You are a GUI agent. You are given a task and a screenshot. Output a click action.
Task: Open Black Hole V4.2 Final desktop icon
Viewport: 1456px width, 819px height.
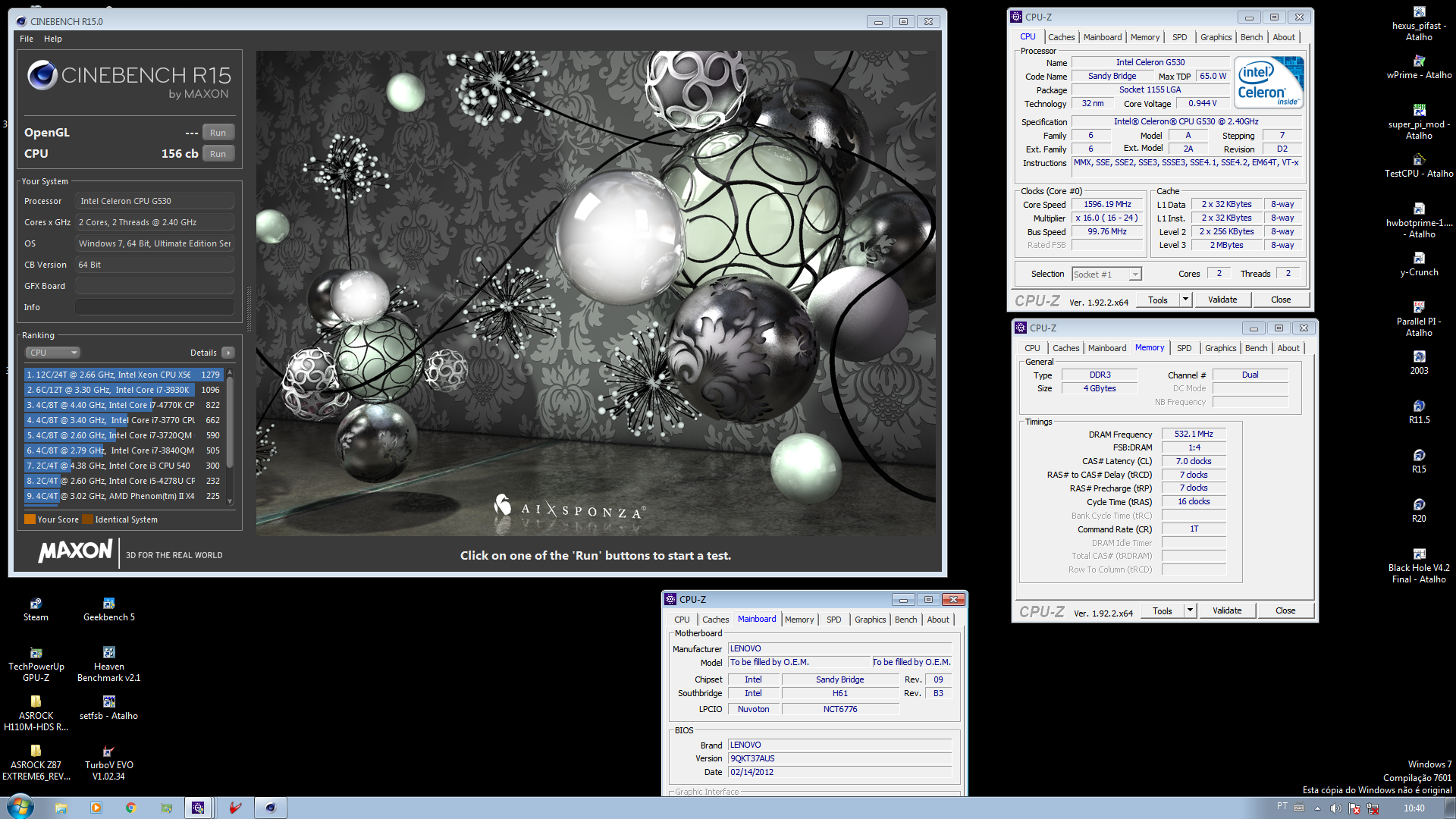(1419, 566)
